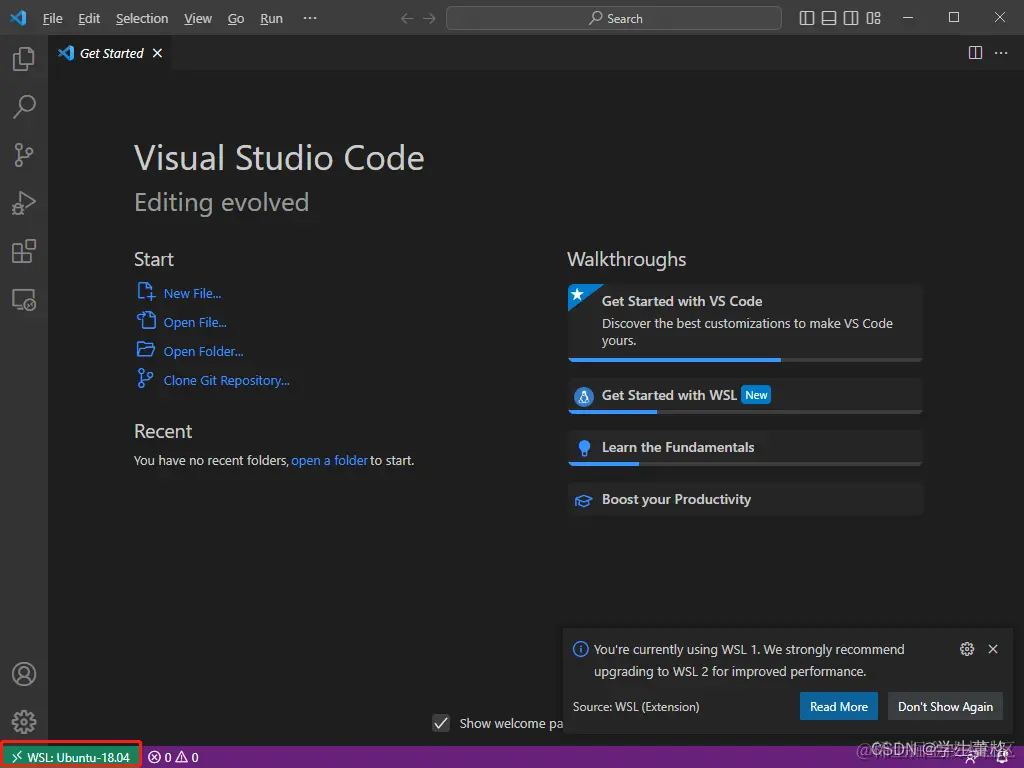
Task: Click the Clone Git Repository branch icon
Action: coord(145,378)
